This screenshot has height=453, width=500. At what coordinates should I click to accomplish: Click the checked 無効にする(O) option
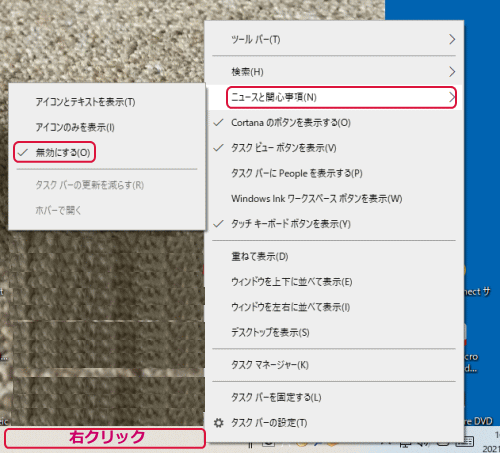(106, 153)
